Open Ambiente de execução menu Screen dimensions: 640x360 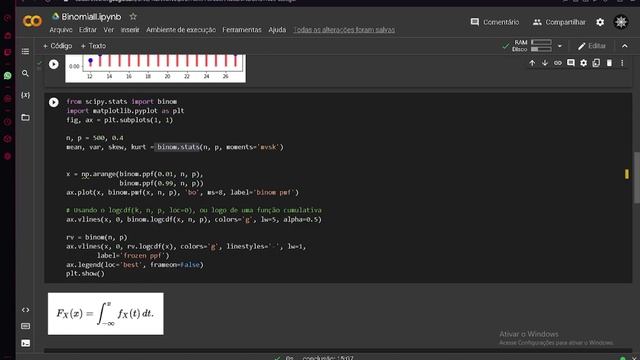(x=181, y=30)
